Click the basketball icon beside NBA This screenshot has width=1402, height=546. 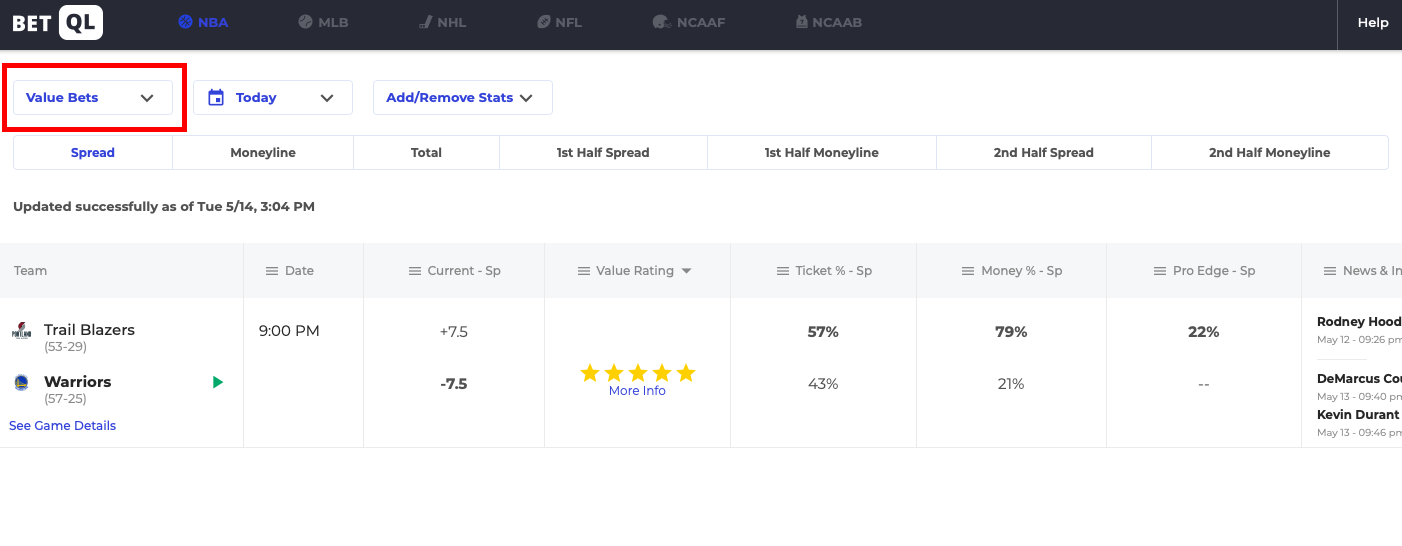point(185,22)
